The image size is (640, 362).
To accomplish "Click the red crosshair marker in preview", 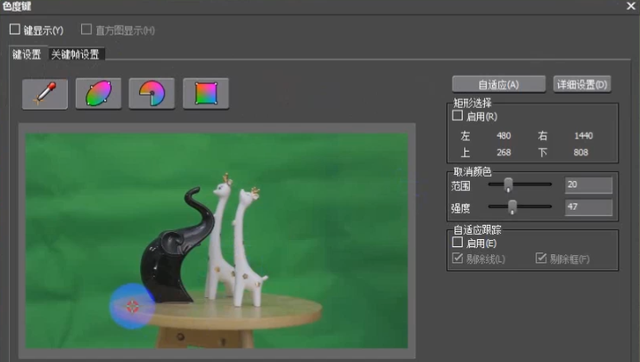I will [132, 306].
